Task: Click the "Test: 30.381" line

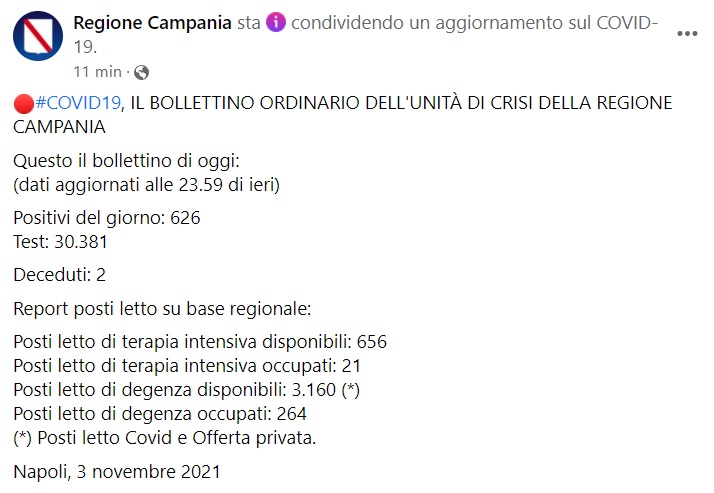Action: pos(62,241)
